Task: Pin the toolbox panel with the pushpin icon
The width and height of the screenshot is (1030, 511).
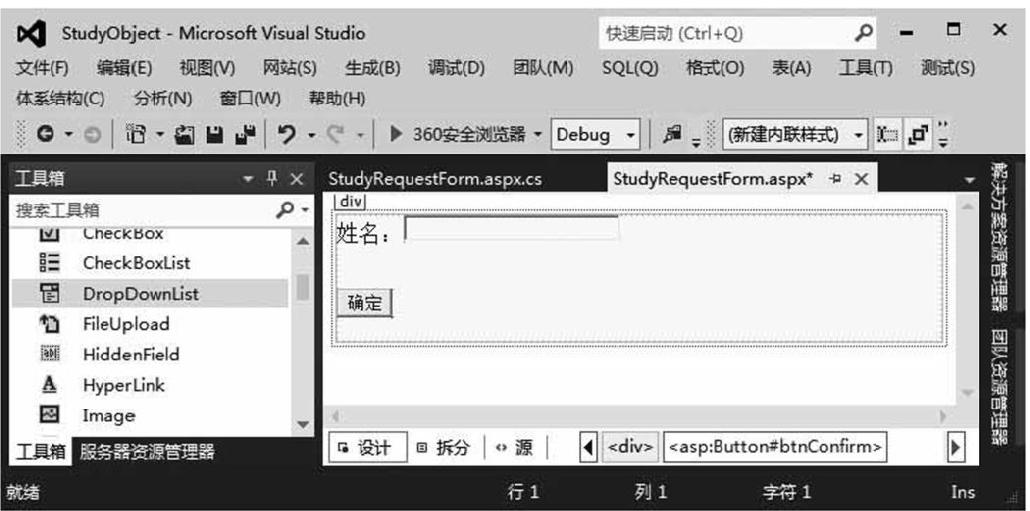Action: point(271,179)
